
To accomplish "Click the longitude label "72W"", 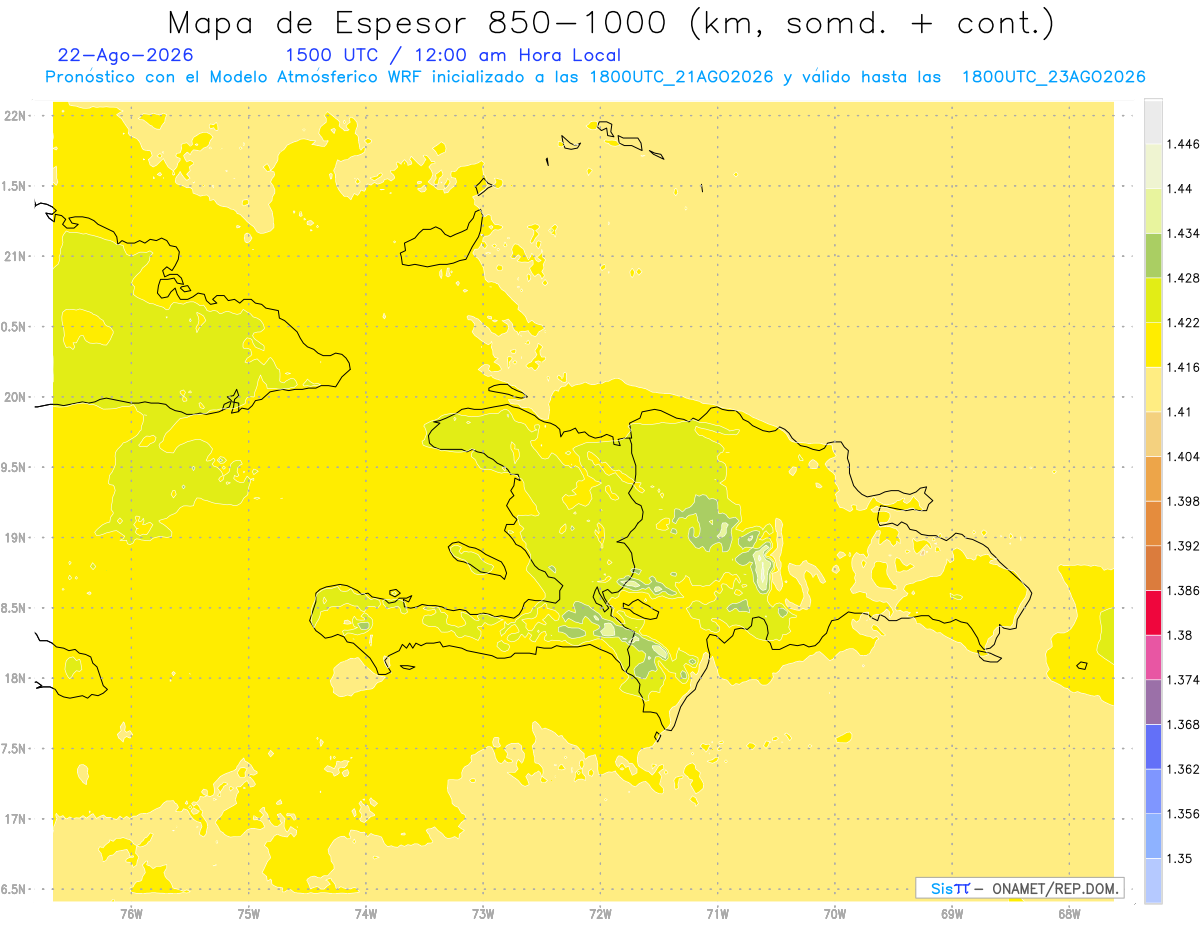I will coord(601,913).
